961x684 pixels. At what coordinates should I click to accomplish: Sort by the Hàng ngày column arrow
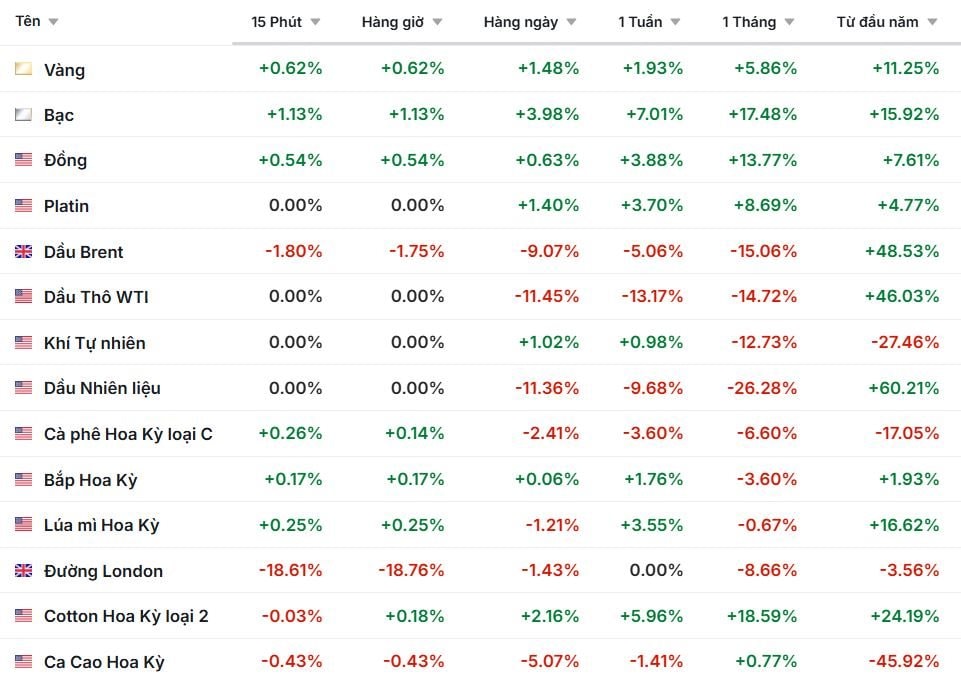571,22
